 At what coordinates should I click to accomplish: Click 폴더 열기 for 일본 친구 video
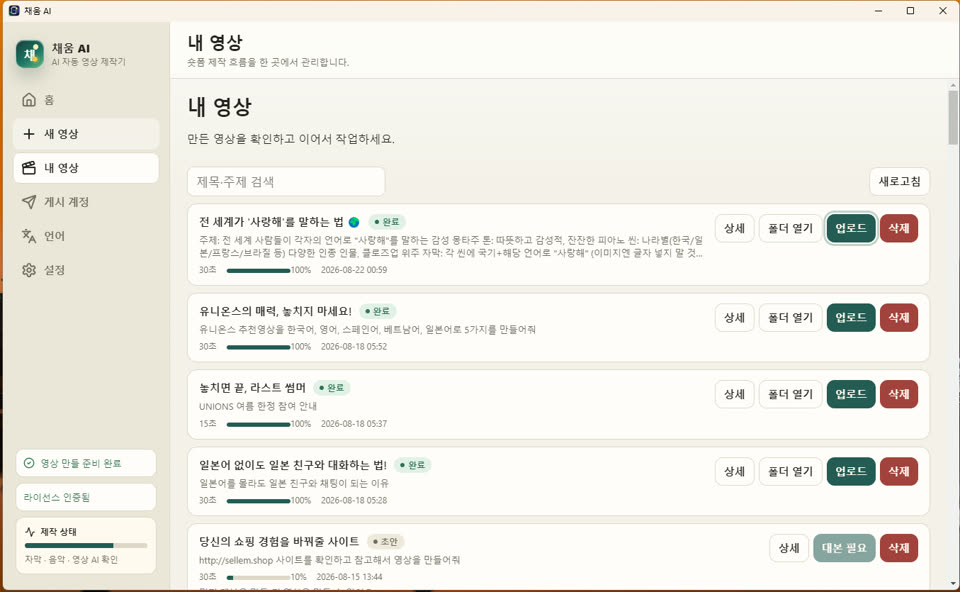[790, 471]
